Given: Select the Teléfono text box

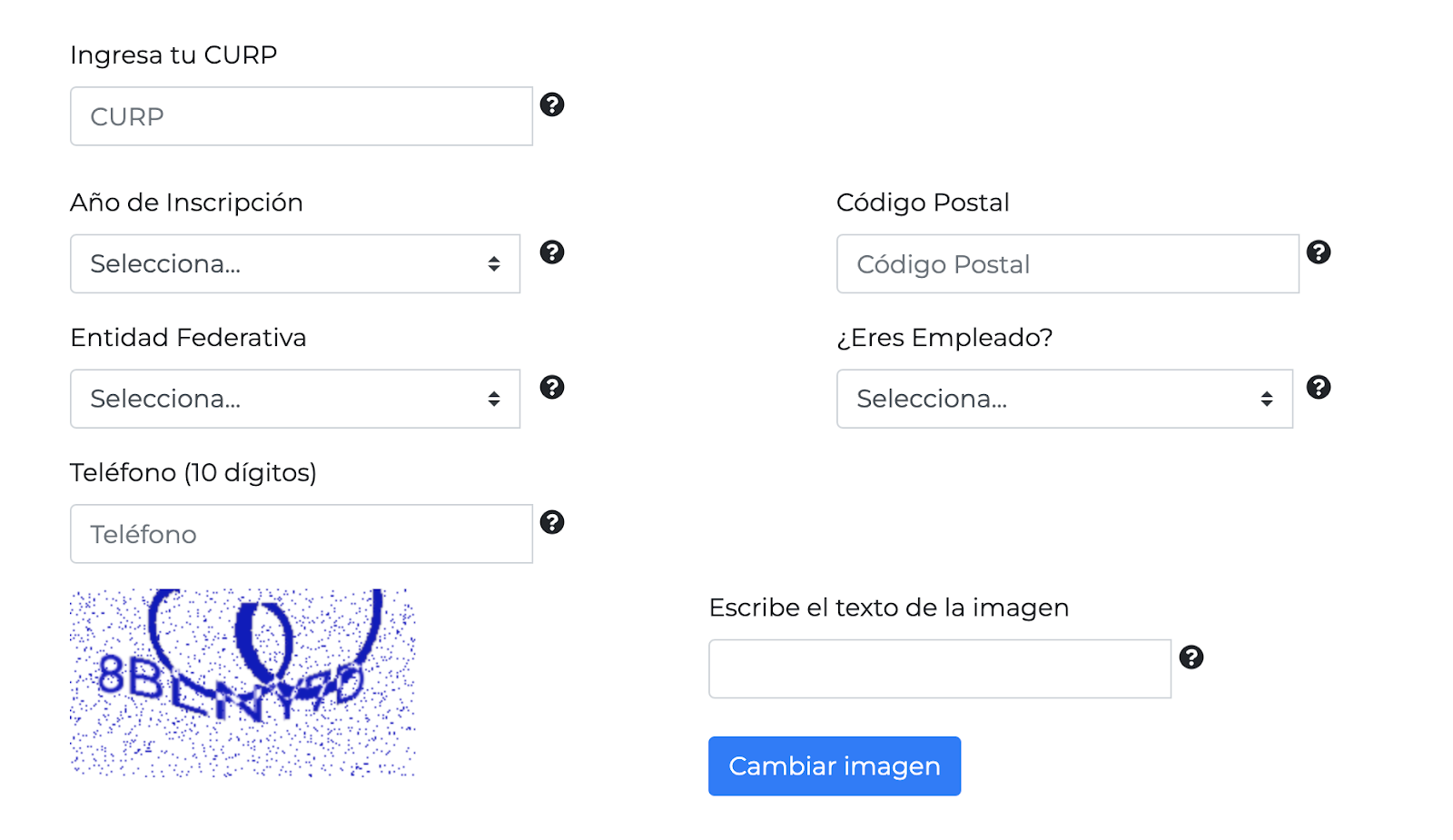Looking at the screenshot, I should coord(301,534).
